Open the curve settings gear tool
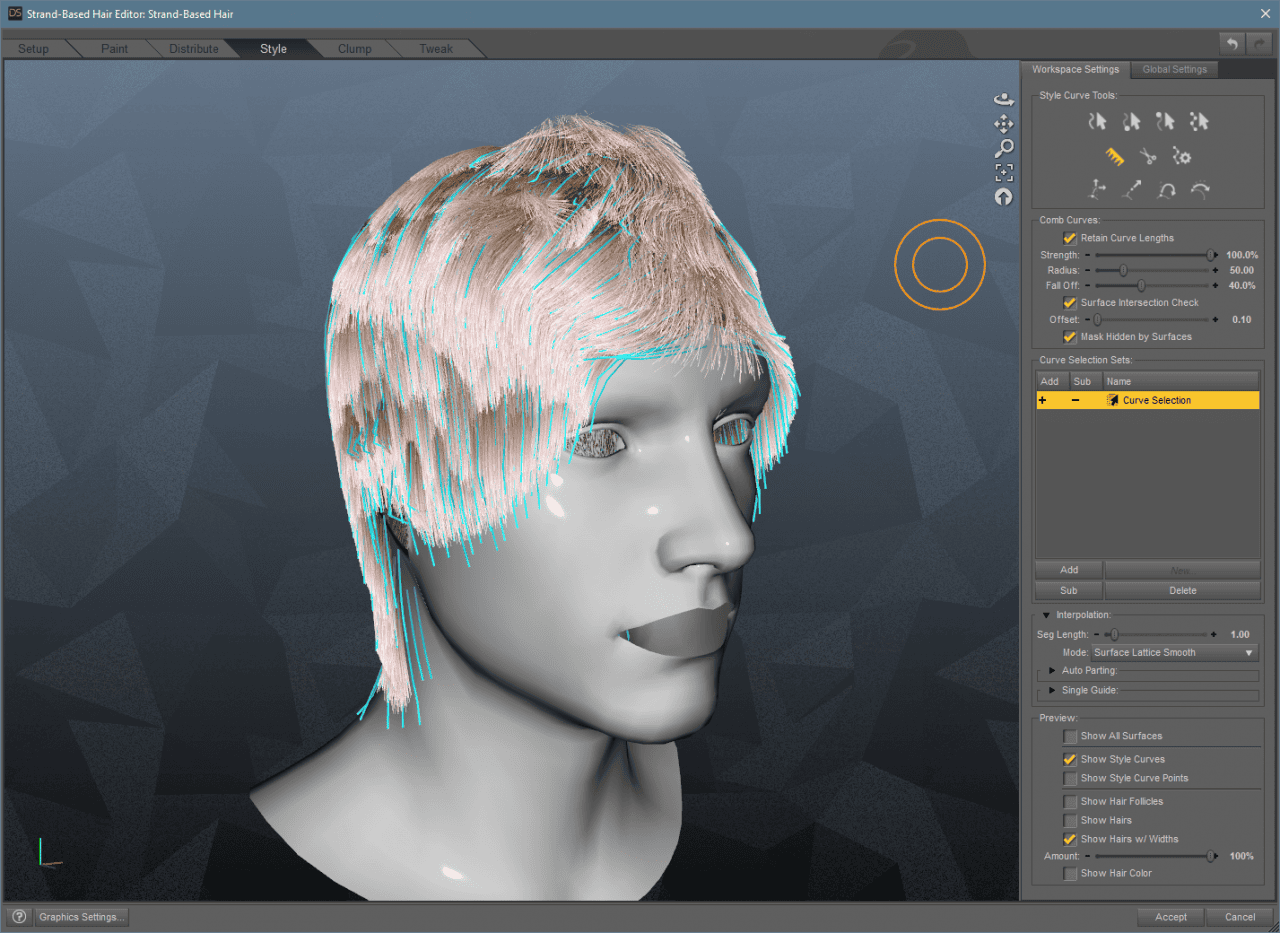Viewport: 1280px width, 933px height. point(1182,156)
